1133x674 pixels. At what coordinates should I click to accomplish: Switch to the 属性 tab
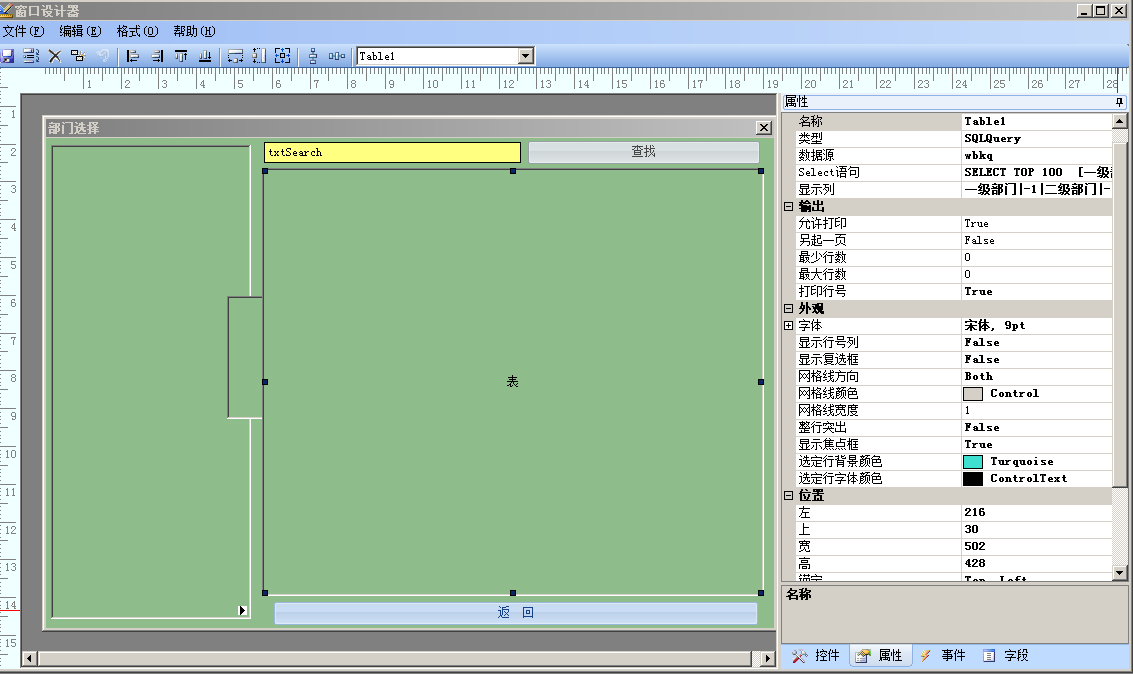pyautogui.click(x=879, y=655)
